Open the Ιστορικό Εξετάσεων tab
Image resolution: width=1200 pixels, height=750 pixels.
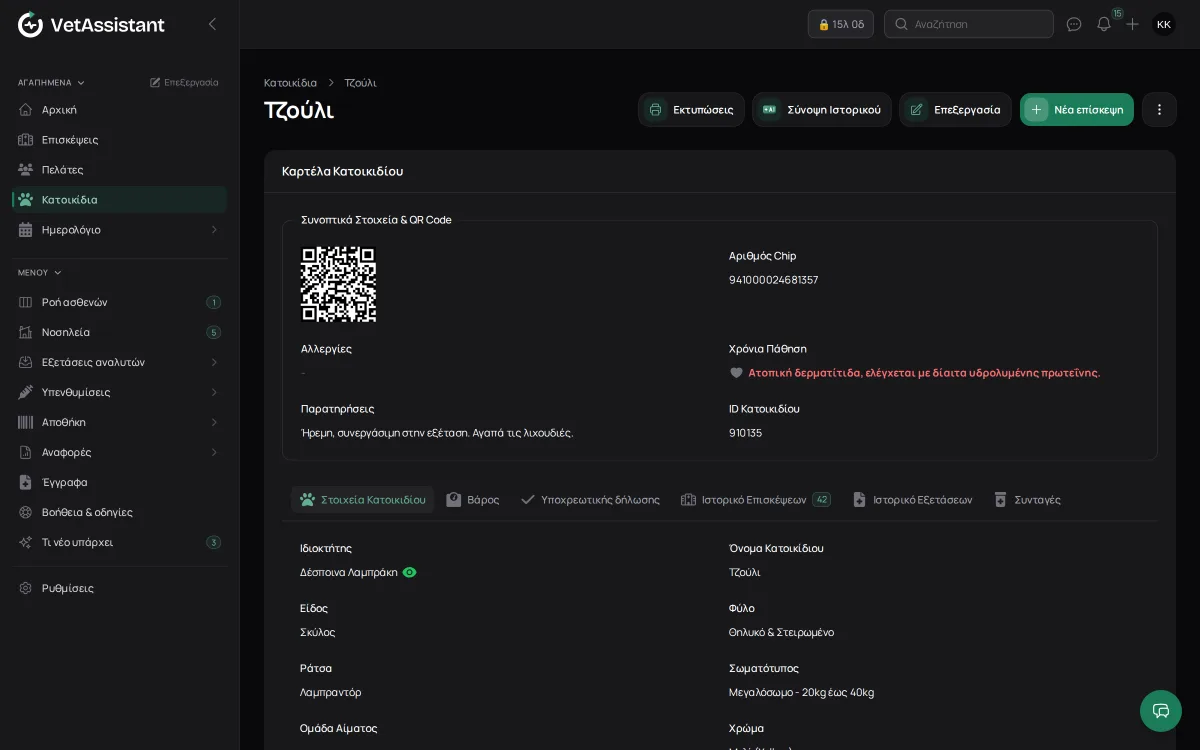912,499
